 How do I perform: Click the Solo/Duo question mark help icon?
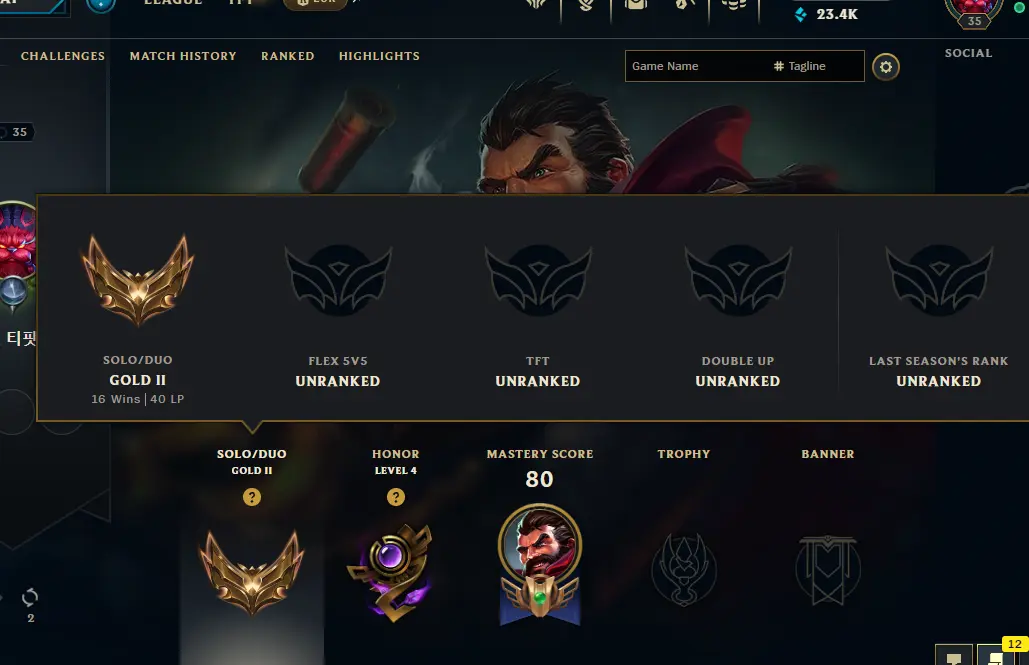point(252,497)
